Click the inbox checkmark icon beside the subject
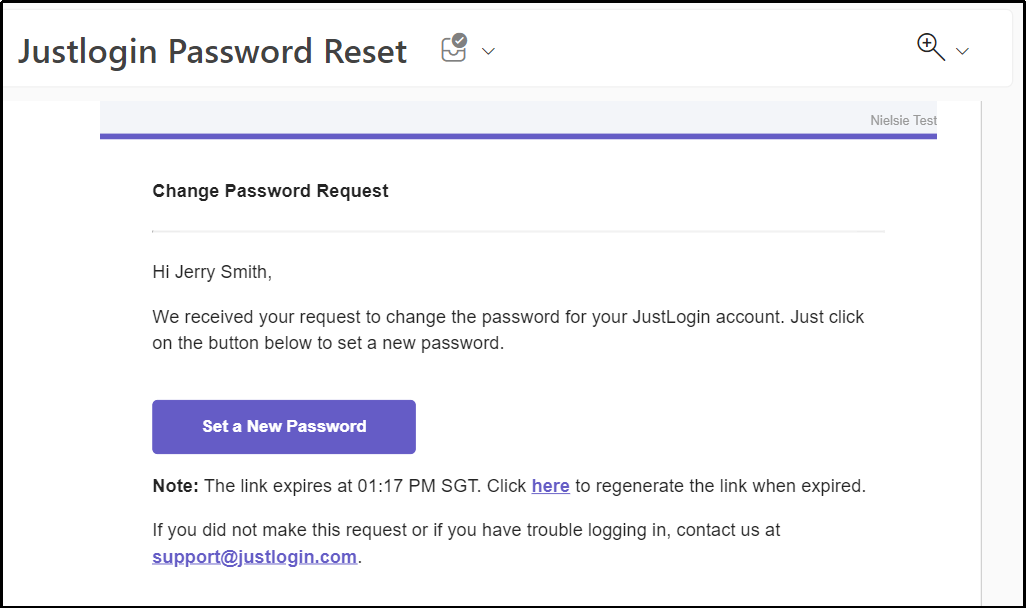The width and height of the screenshot is (1026, 608). pos(454,49)
